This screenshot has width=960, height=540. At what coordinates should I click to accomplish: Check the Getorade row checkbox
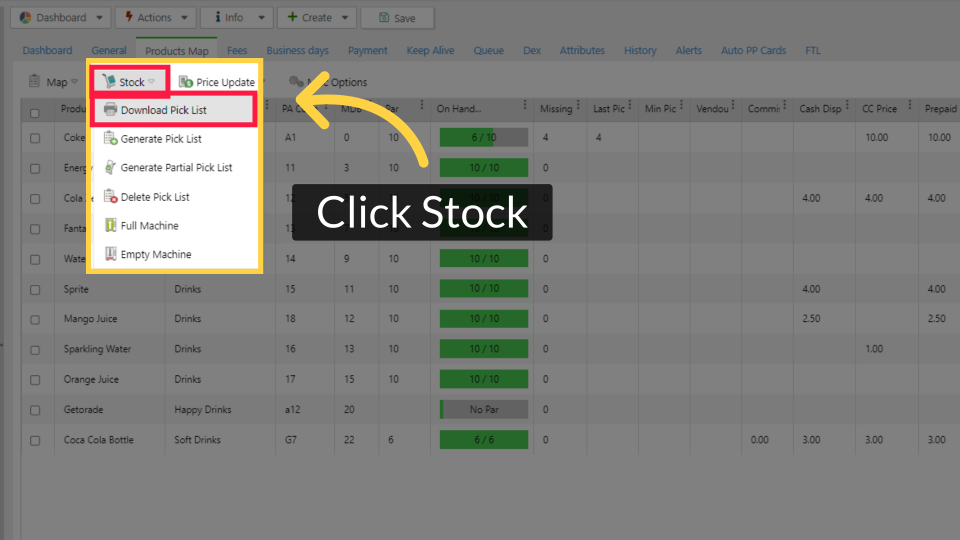[x=35, y=410]
